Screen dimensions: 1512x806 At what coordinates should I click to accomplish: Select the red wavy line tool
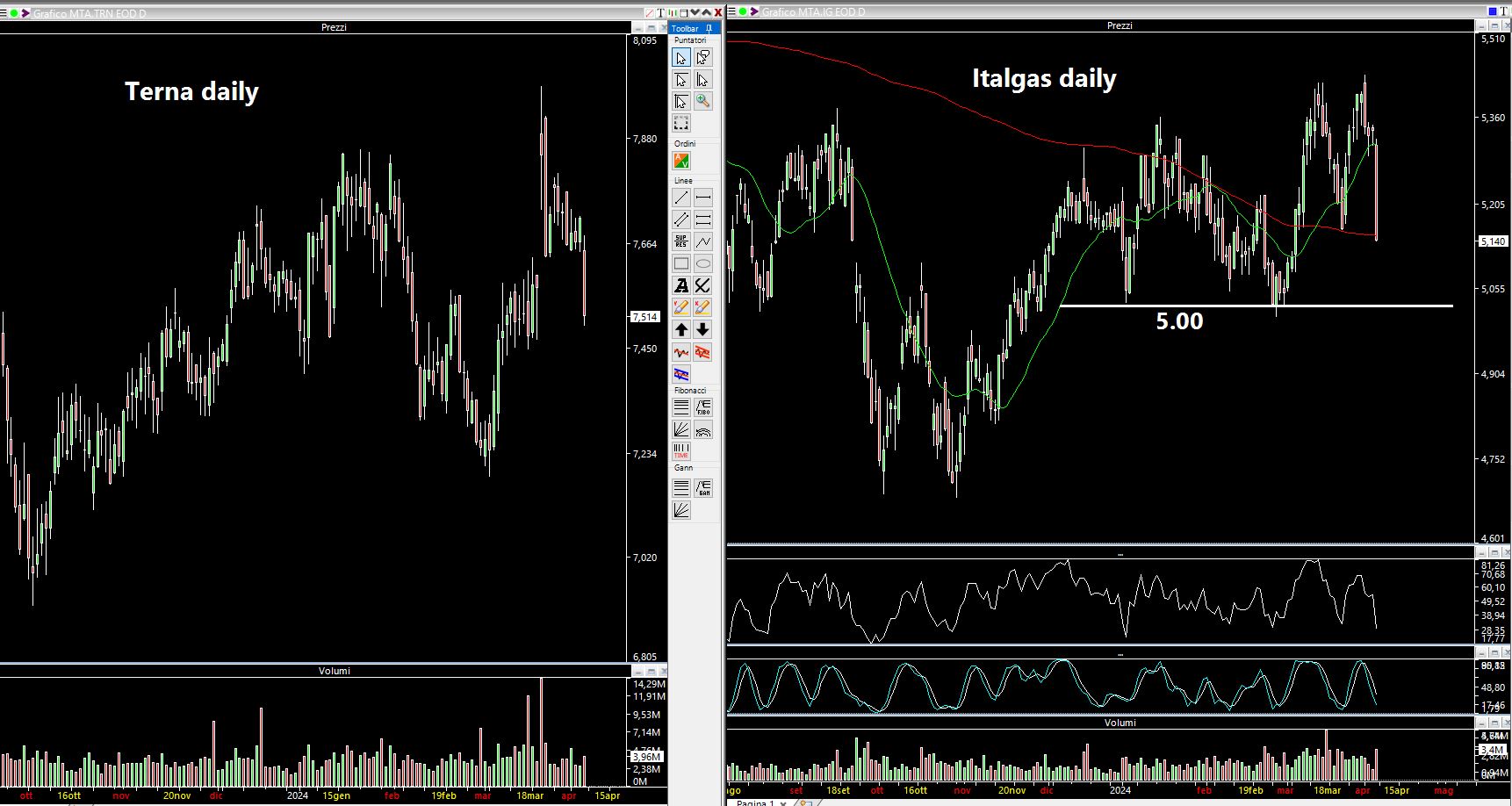coord(681,352)
